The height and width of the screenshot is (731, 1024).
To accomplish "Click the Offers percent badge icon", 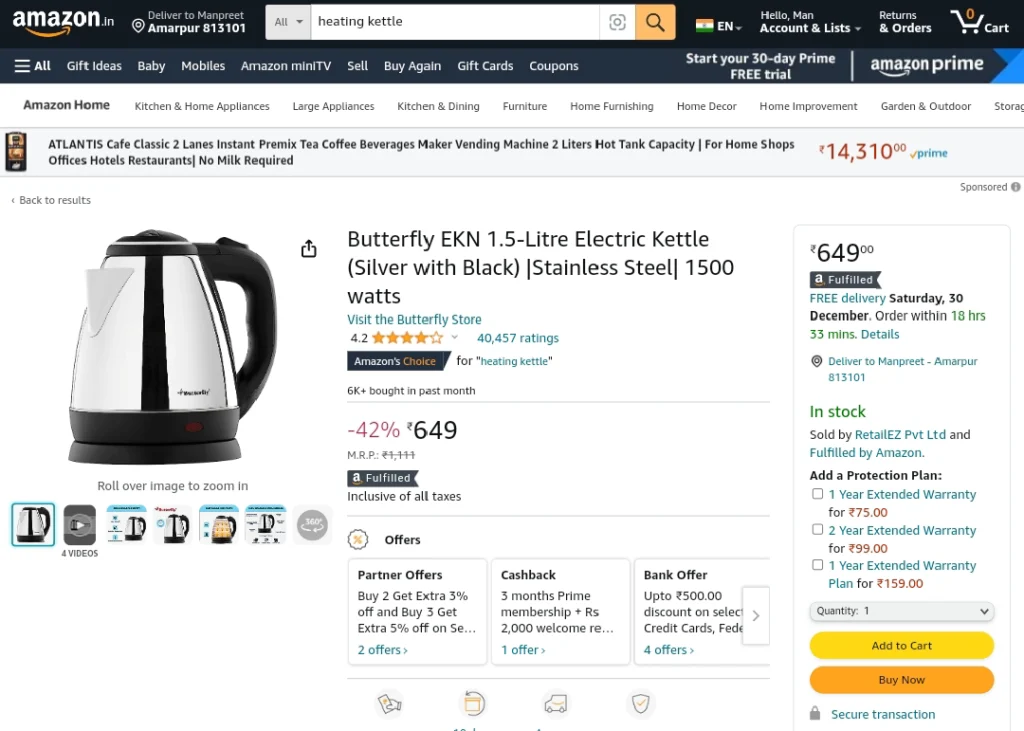I will 358,540.
